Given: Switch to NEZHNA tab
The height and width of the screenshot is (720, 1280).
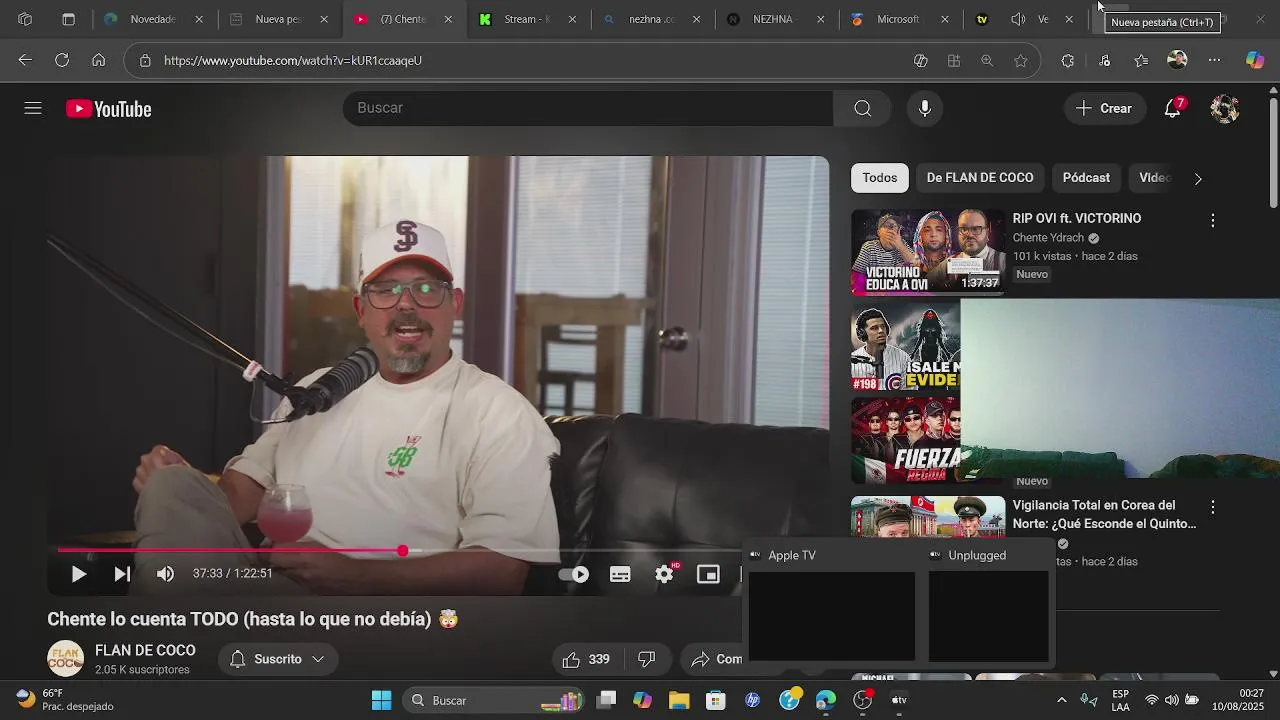Looking at the screenshot, I should click(x=776, y=19).
